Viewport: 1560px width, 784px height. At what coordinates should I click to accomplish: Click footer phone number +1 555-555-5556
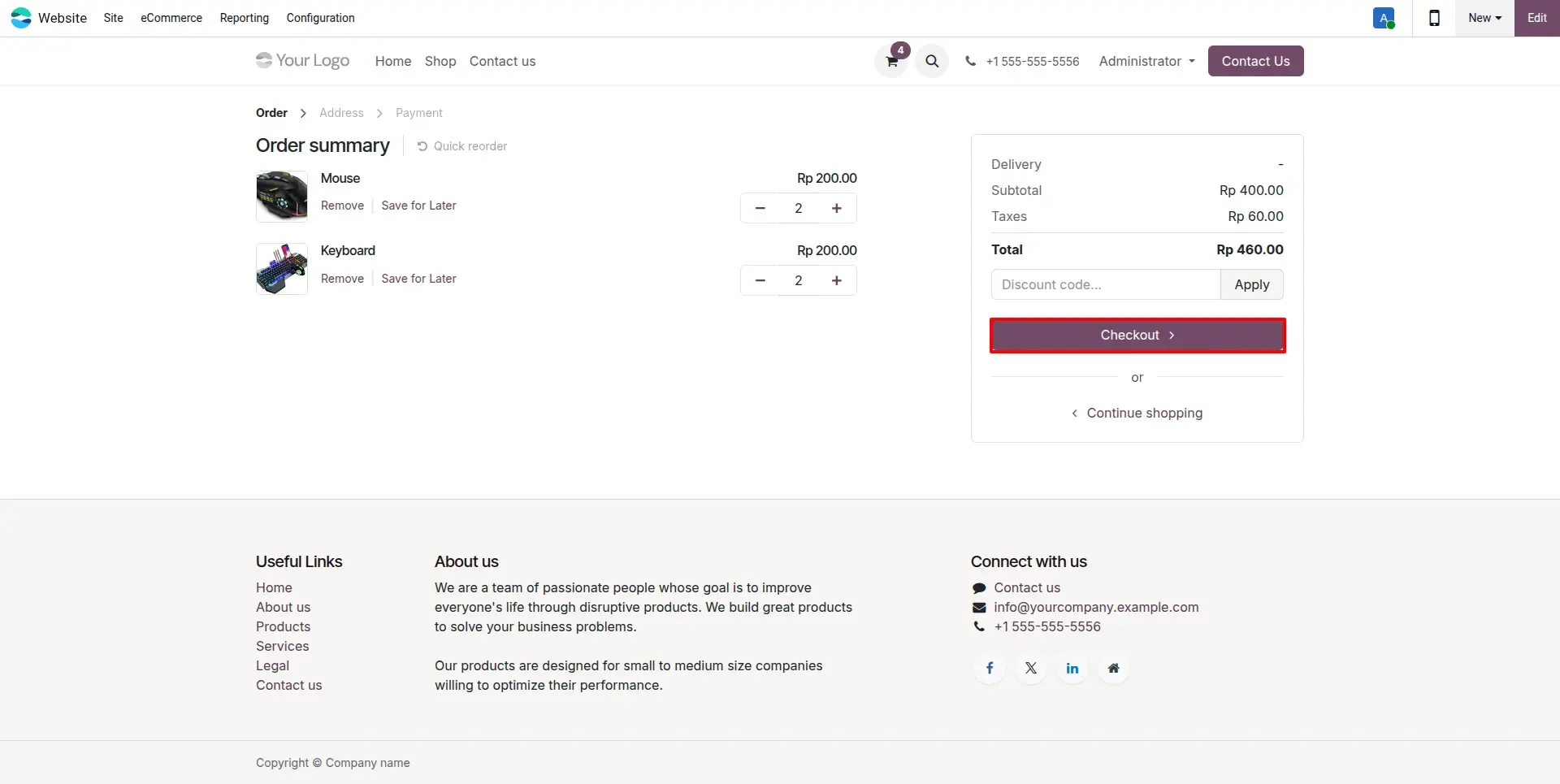[x=1047, y=626]
